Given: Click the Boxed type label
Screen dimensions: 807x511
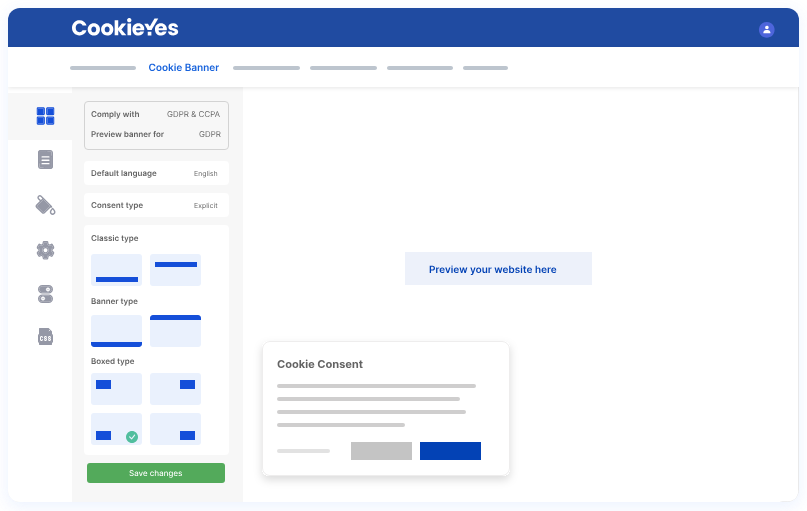Looking at the screenshot, I should (112, 361).
